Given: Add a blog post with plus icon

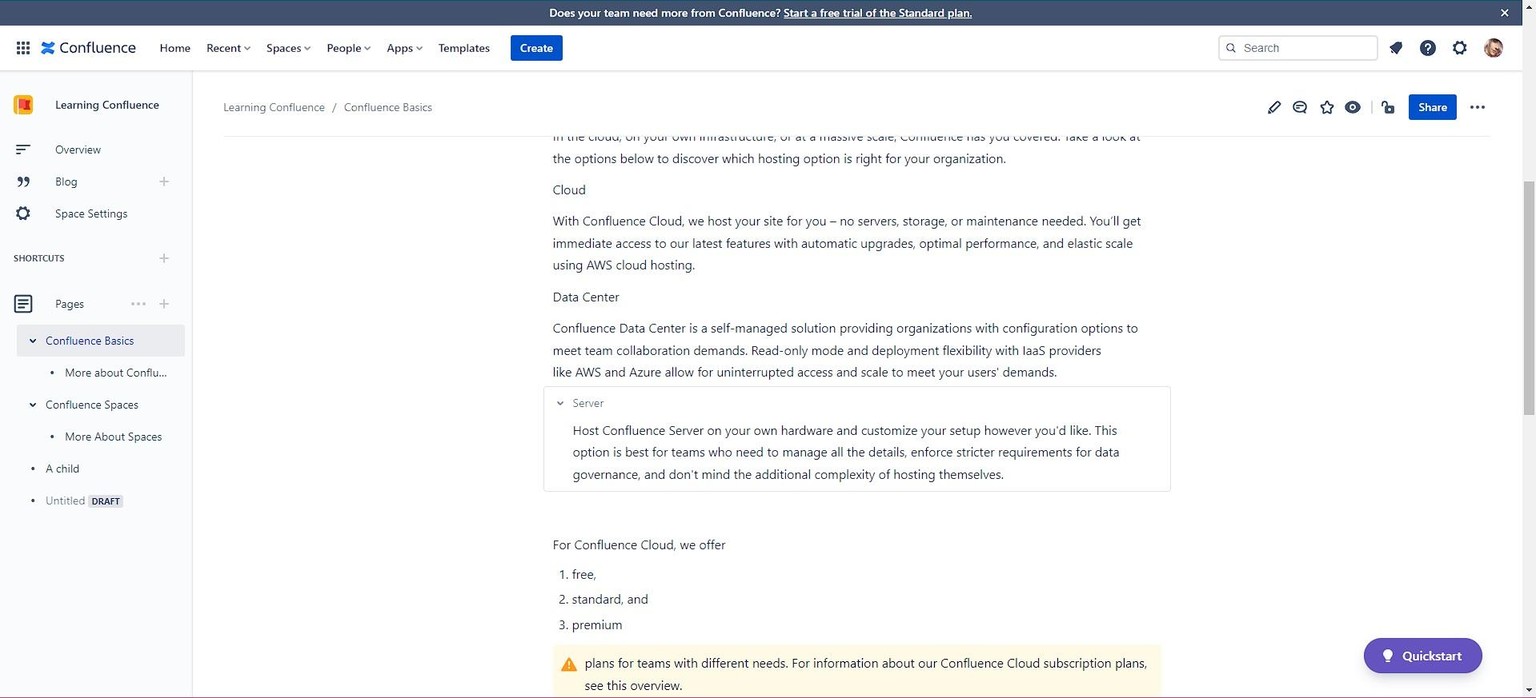Looking at the screenshot, I should pyautogui.click(x=164, y=181).
